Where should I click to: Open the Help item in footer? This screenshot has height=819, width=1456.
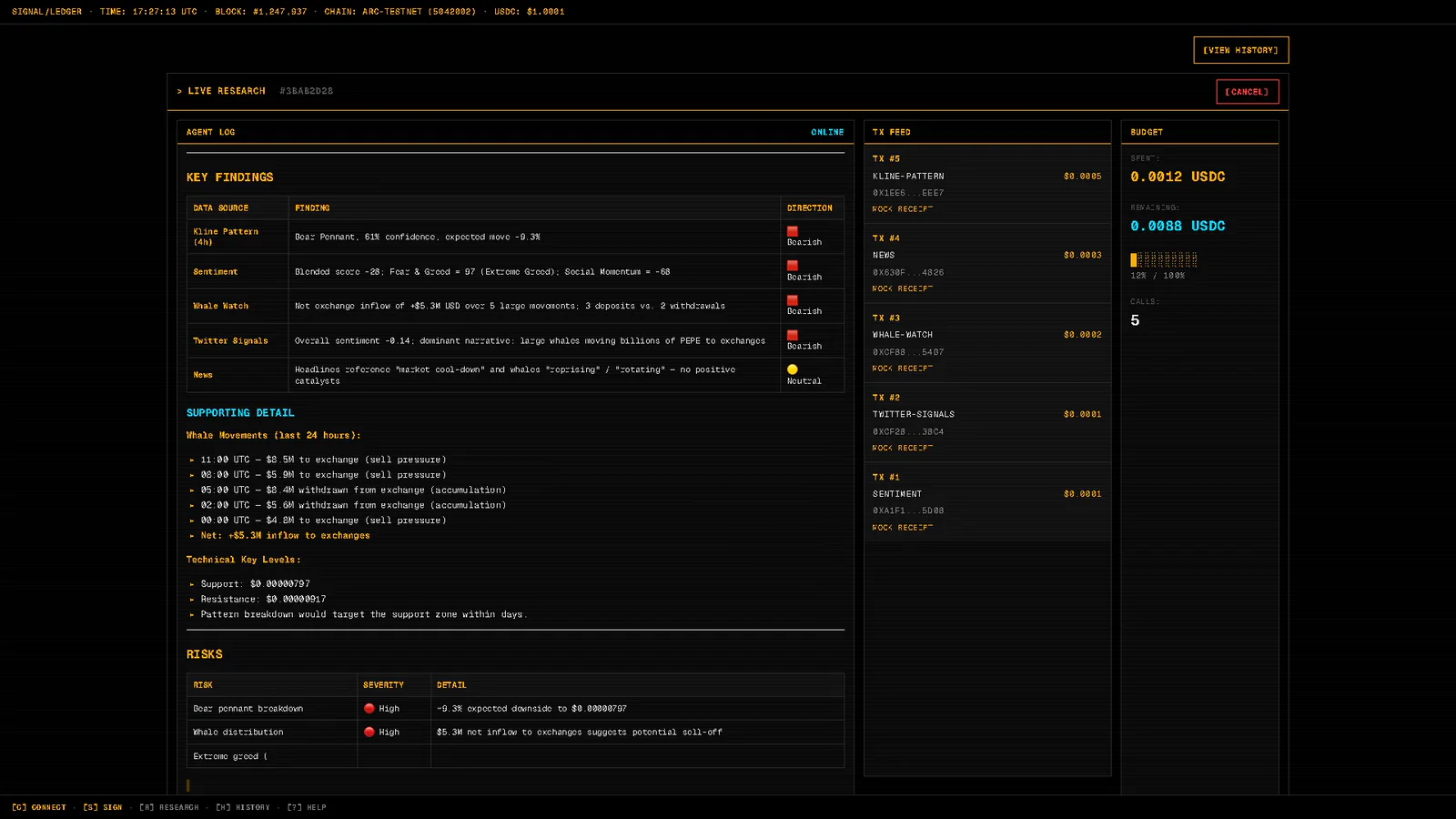[x=307, y=807]
